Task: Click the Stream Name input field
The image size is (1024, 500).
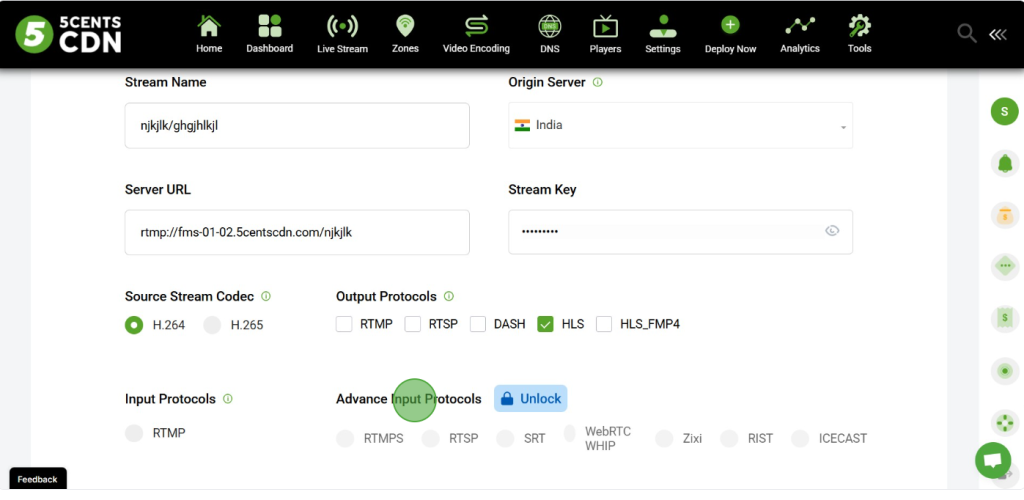Action: tap(297, 126)
